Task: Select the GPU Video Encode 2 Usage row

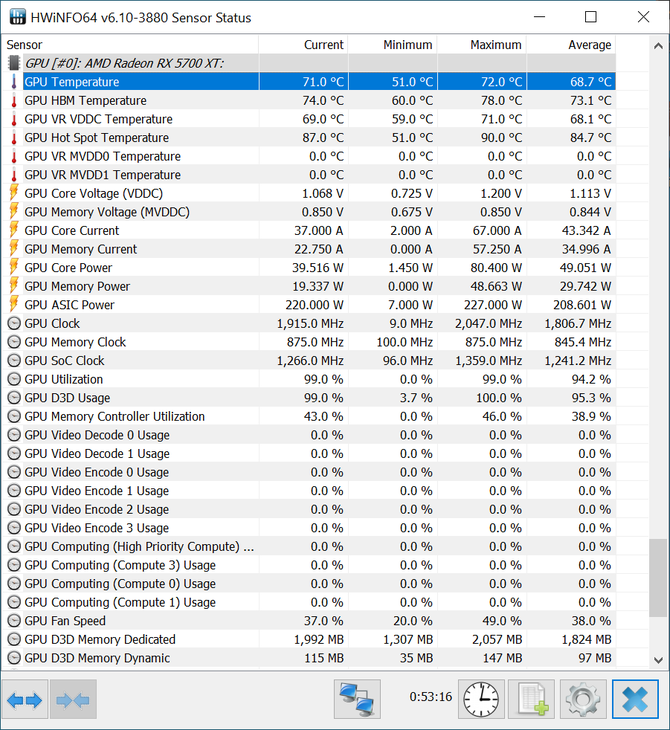Action: click(x=309, y=509)
